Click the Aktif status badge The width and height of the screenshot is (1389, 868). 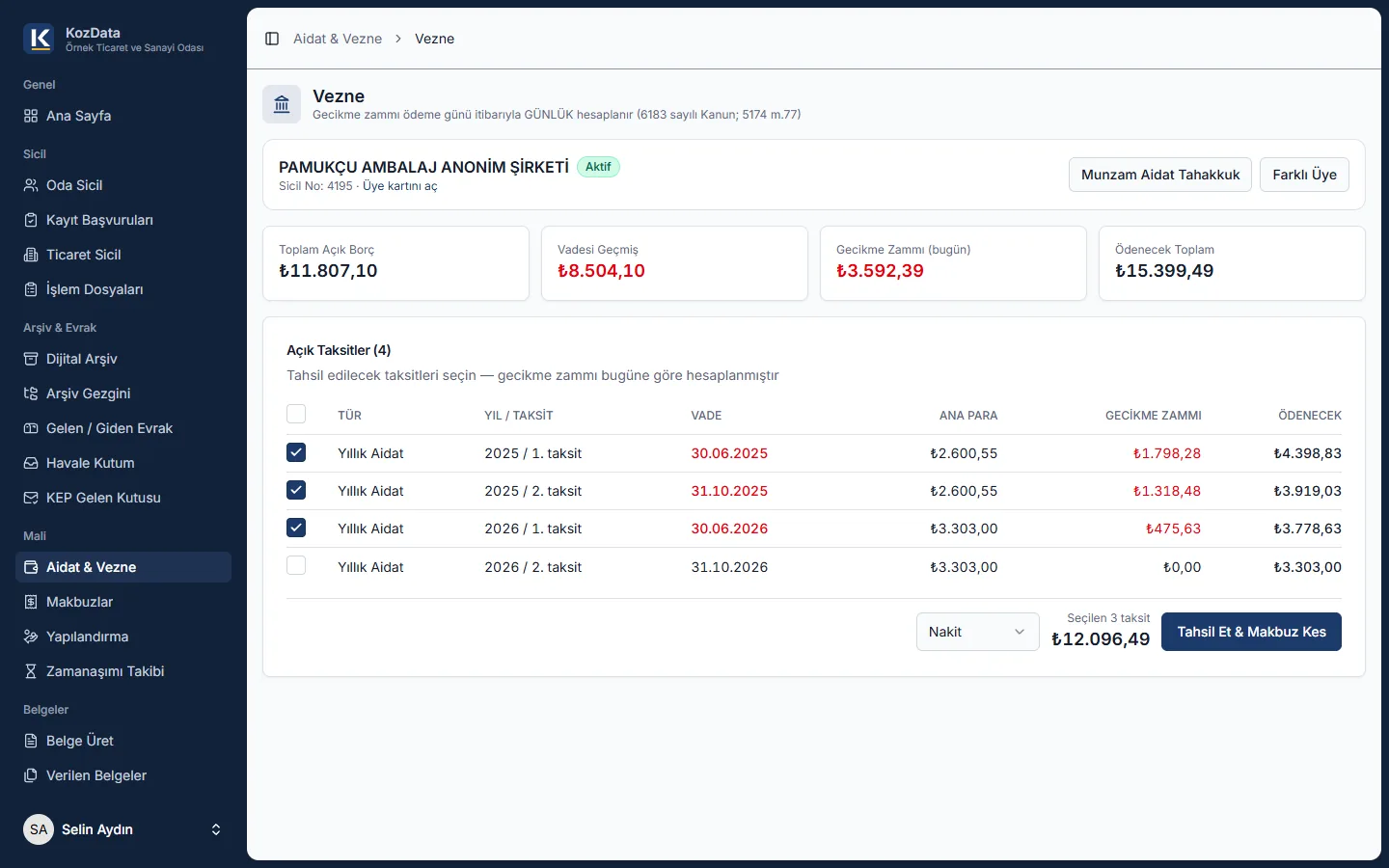pyautogui.click(x=598, y=167)
